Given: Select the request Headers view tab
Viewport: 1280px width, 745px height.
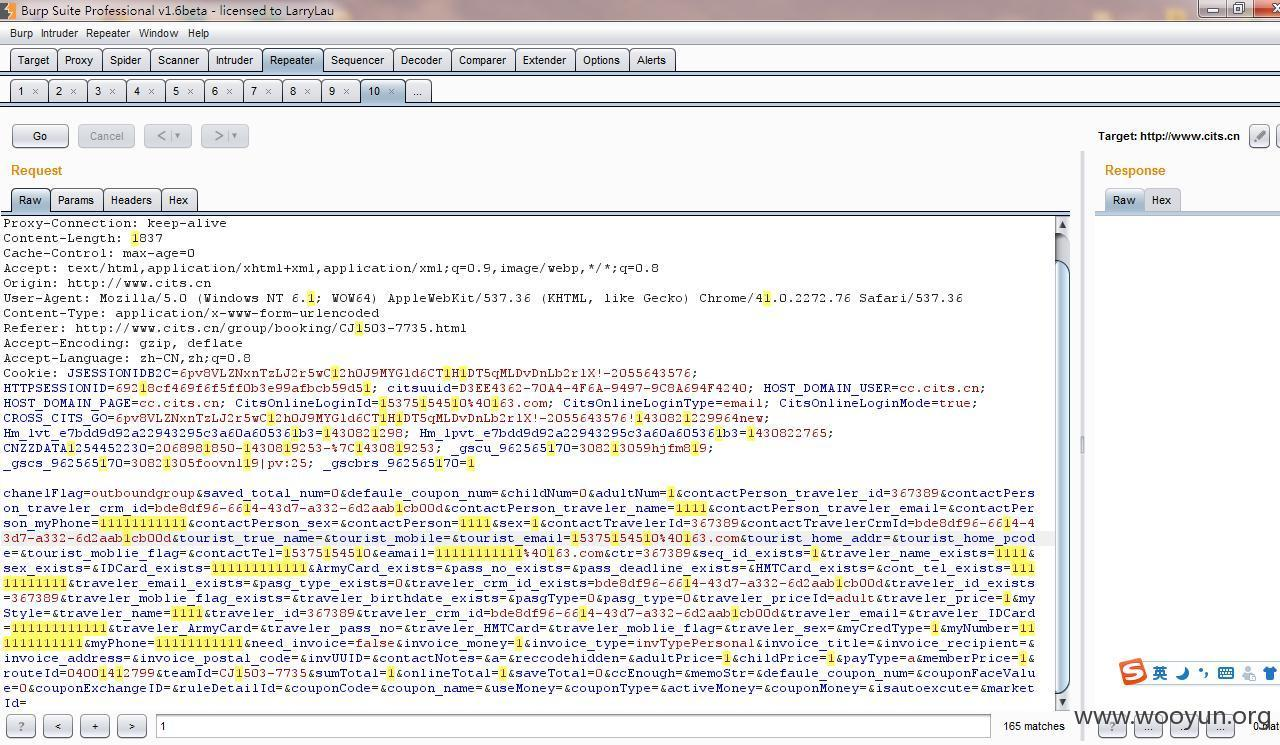Looking at the screenshot, I should tap(131, 200).
